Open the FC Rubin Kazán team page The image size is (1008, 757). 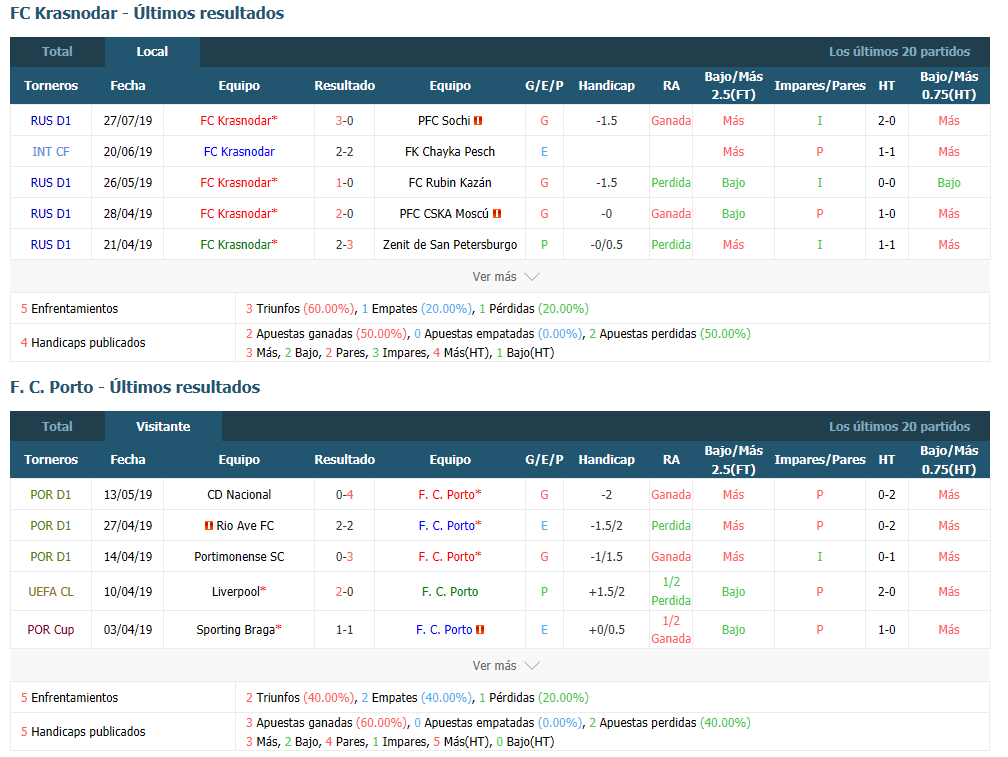(x=450, y=183)
